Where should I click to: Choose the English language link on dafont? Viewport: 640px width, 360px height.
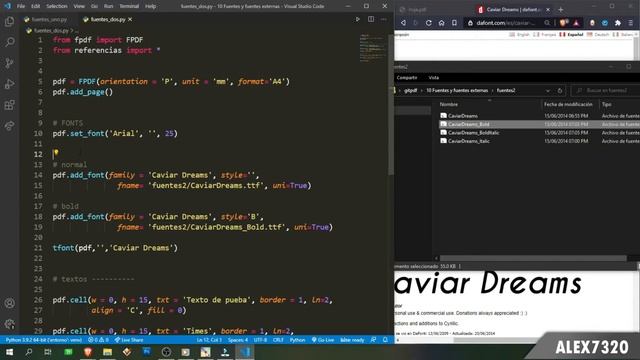coord(520,35)
